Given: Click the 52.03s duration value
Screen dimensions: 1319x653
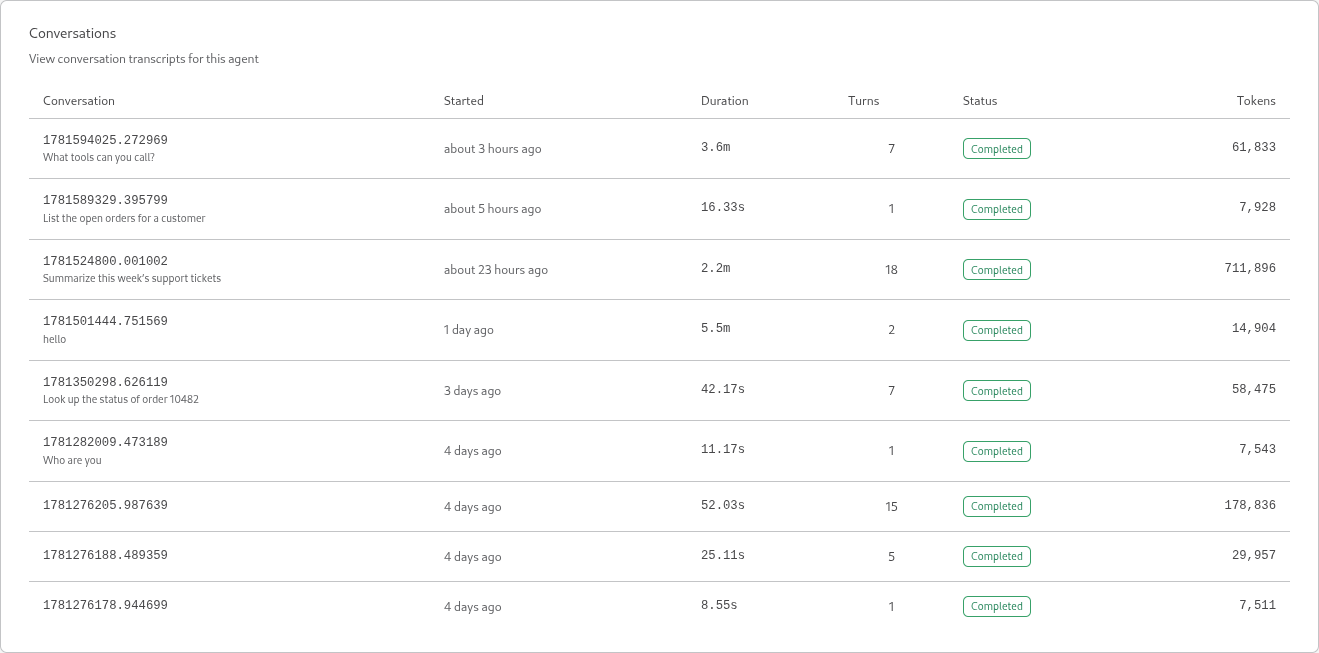Looking at the screenshot, I should pos(723,505).
